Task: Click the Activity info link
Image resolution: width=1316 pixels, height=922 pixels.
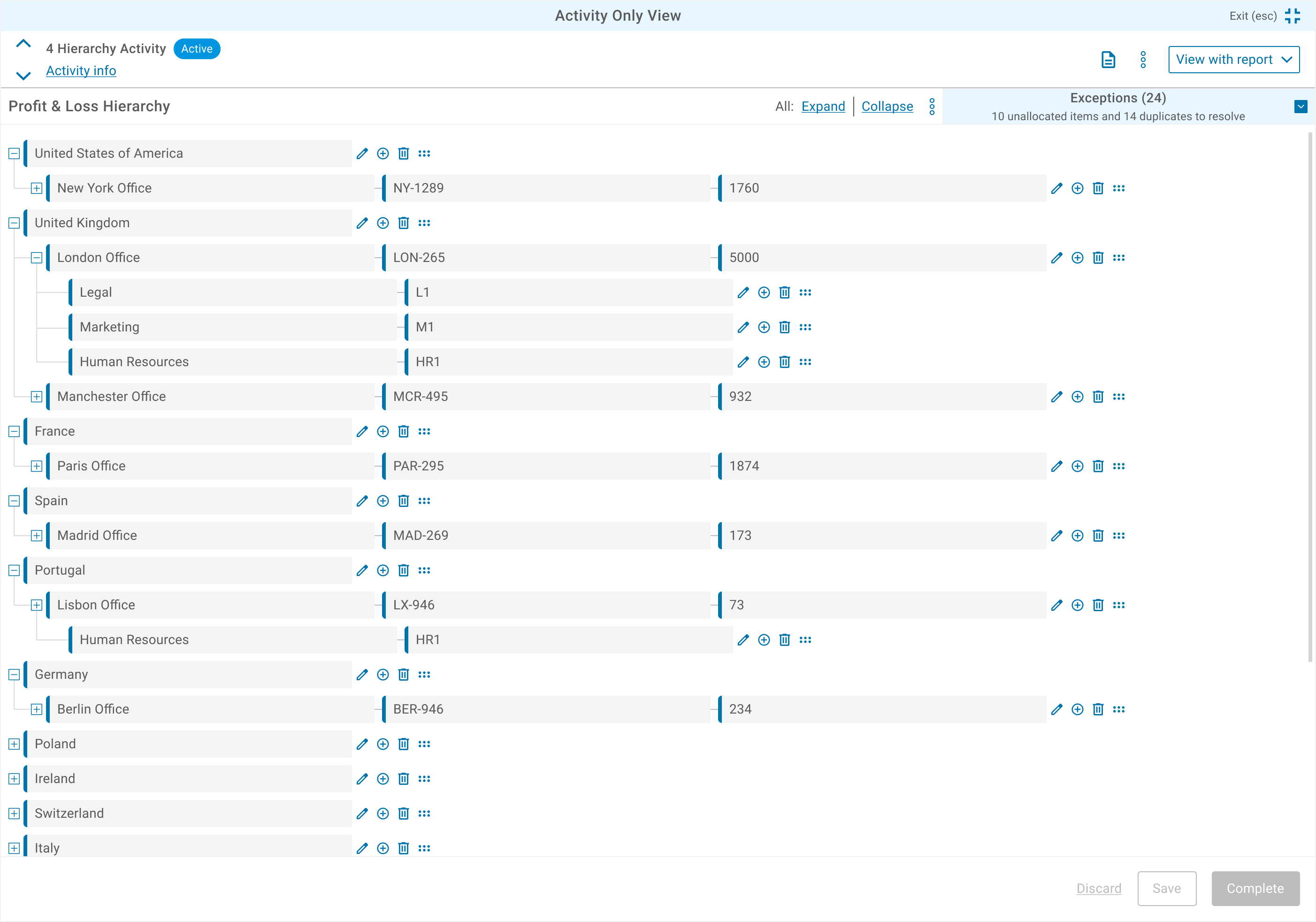Action: coord(81,70)
